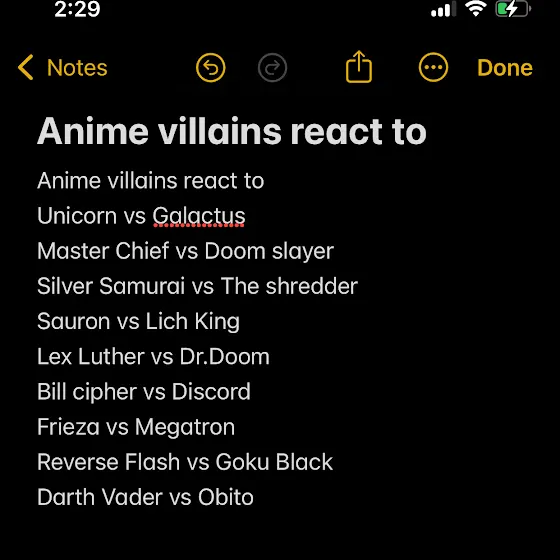Screen dimensions: 560x560
Task: Tap the Silver Samurai vs The shredder line
Action: click(x=198, y=286)
